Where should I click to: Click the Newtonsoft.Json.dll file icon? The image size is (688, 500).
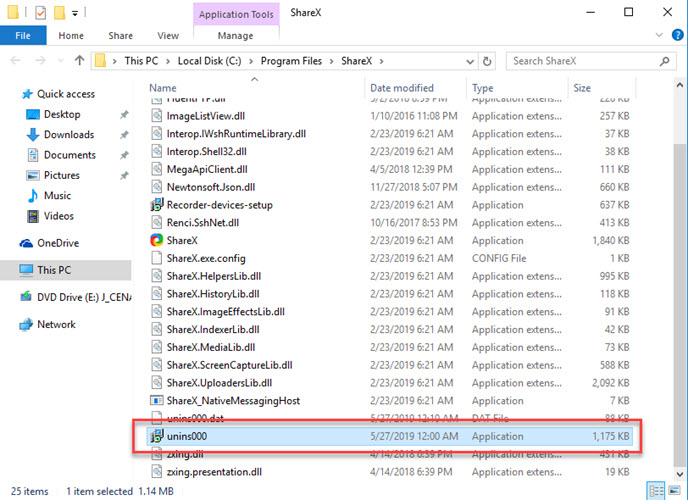pos(157,187)
